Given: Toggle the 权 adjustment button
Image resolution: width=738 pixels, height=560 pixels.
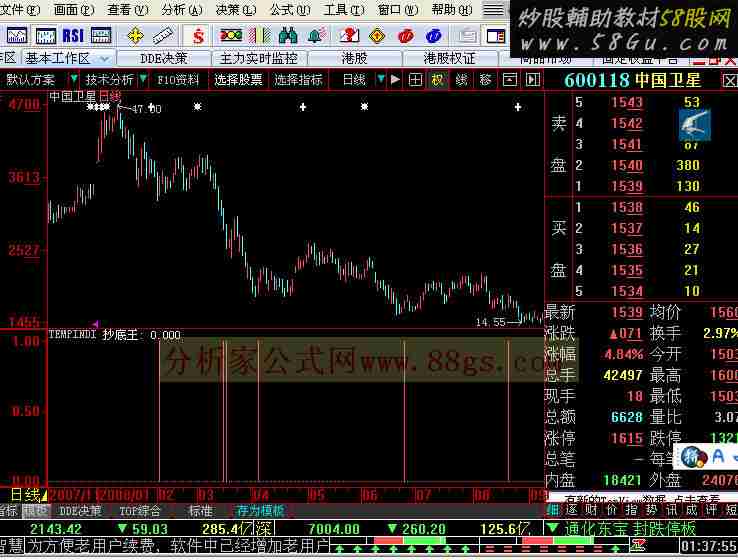Looking at the screenshot, I should (437, 80).
